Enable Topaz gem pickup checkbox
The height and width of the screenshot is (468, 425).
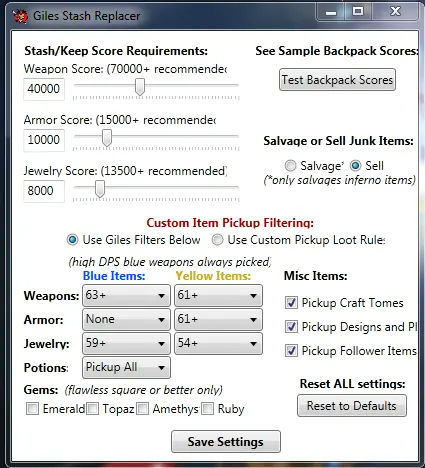92,409
